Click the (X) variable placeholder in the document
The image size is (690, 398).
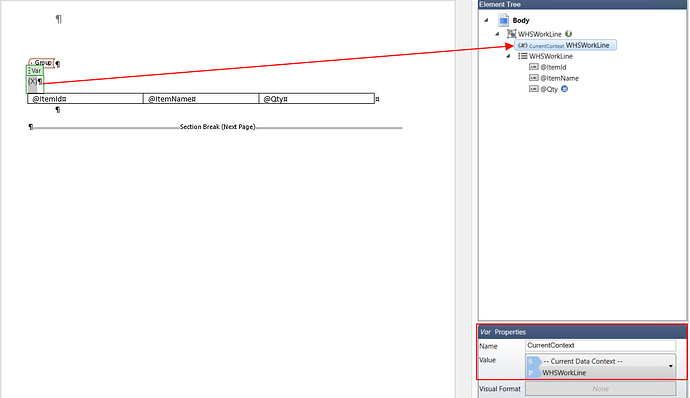pyautogui.click(x=33, y=81)
